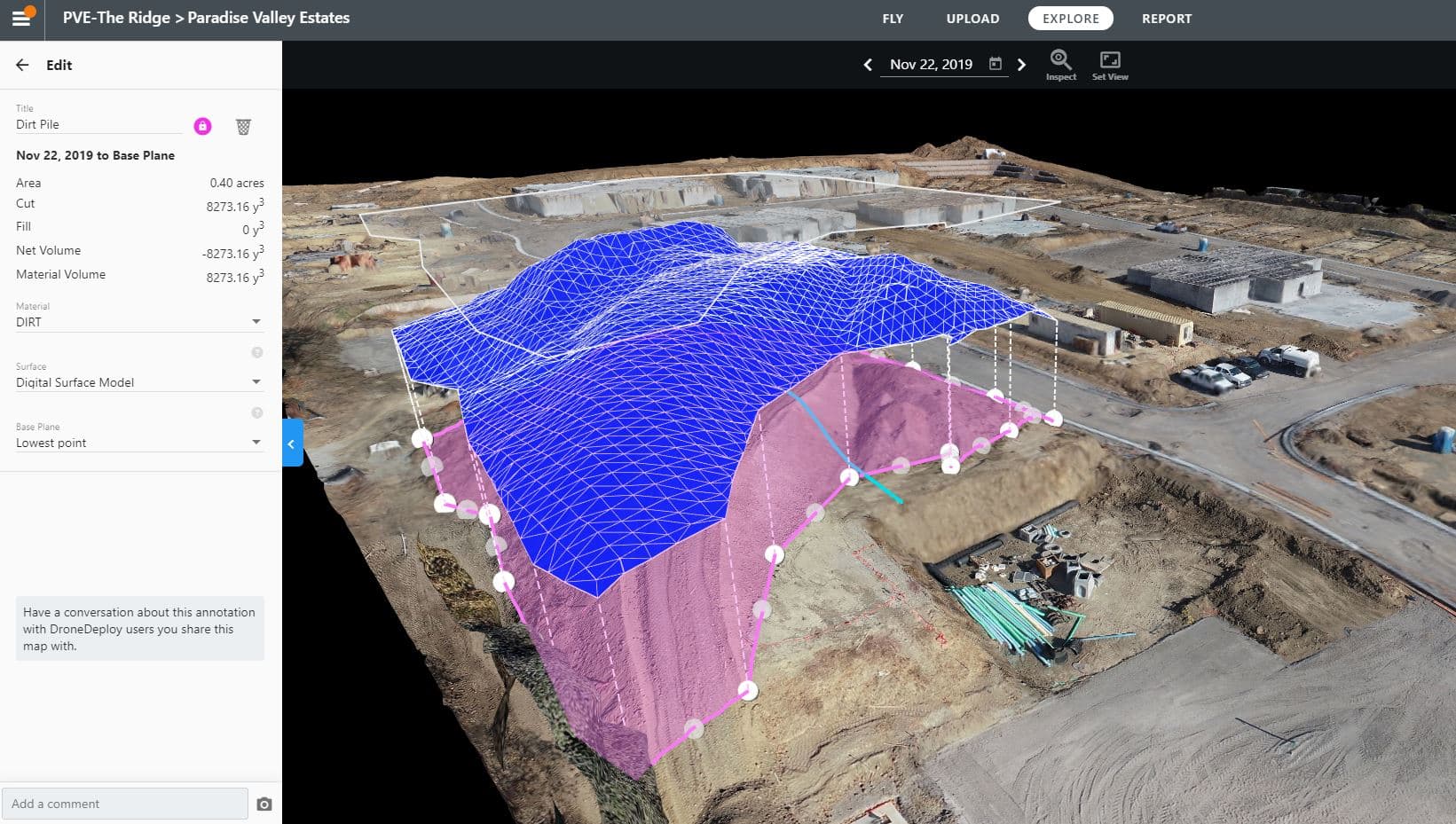This screenshot has width=1456, height=824.
Task: Click the pink lock annotation icon
Action: [x=202, y=126]
